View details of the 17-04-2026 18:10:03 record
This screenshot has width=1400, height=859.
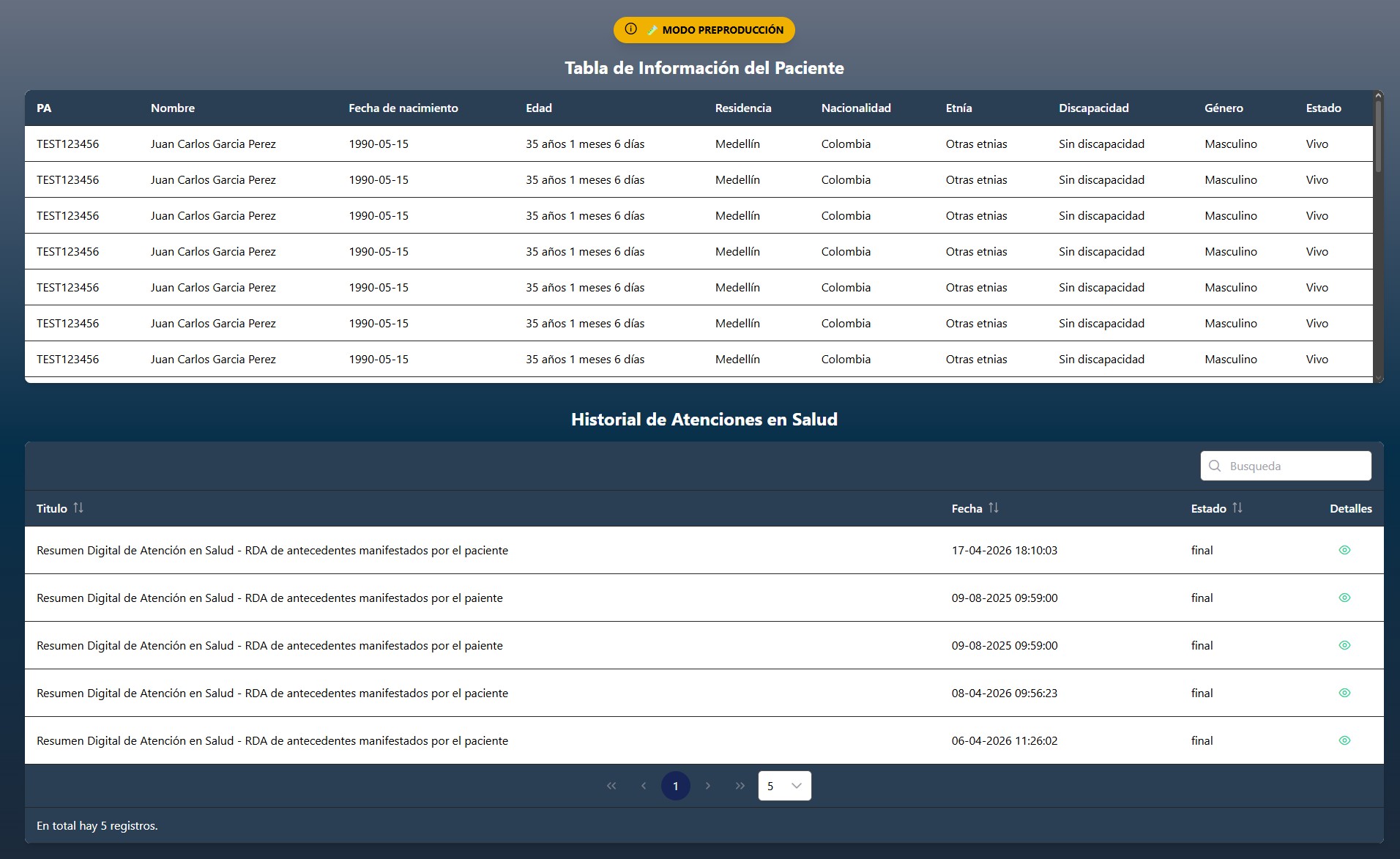tap(1344, 550)
